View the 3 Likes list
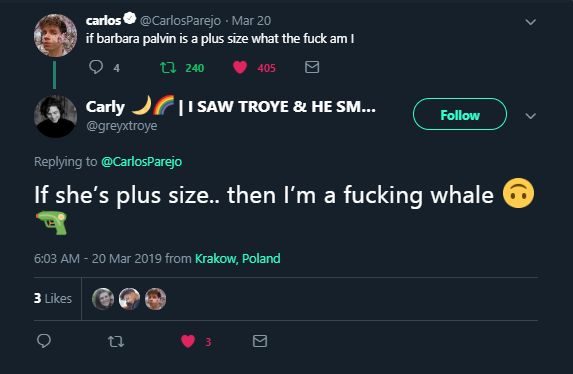The height and width of the screenshot is (374, 573). 53,298
